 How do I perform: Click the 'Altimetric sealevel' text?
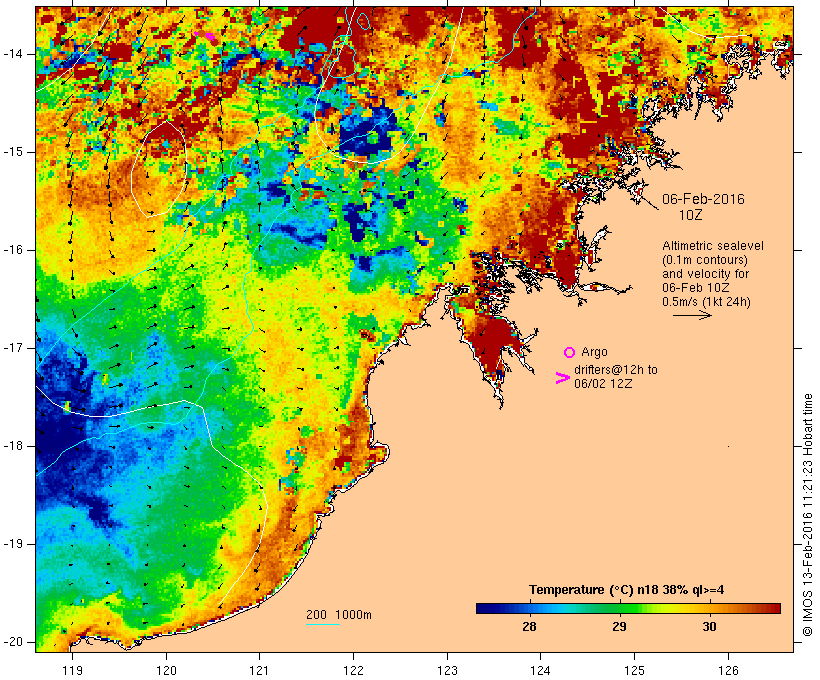tap(713, 246)
